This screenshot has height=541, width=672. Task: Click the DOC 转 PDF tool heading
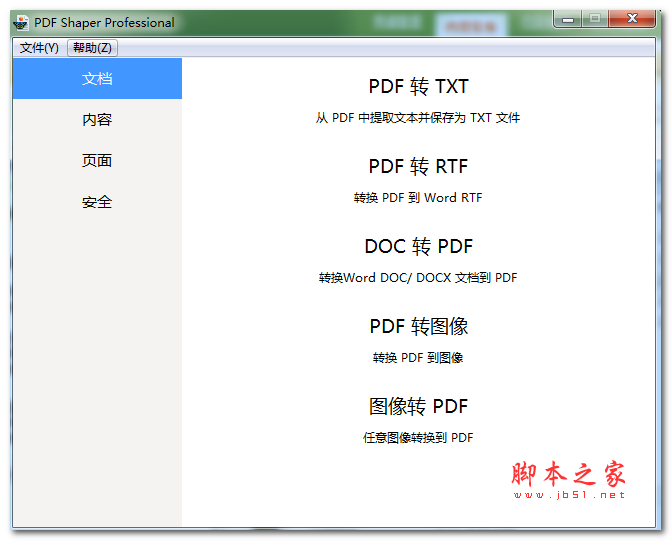pyautogui.click(x=418, y=246)
